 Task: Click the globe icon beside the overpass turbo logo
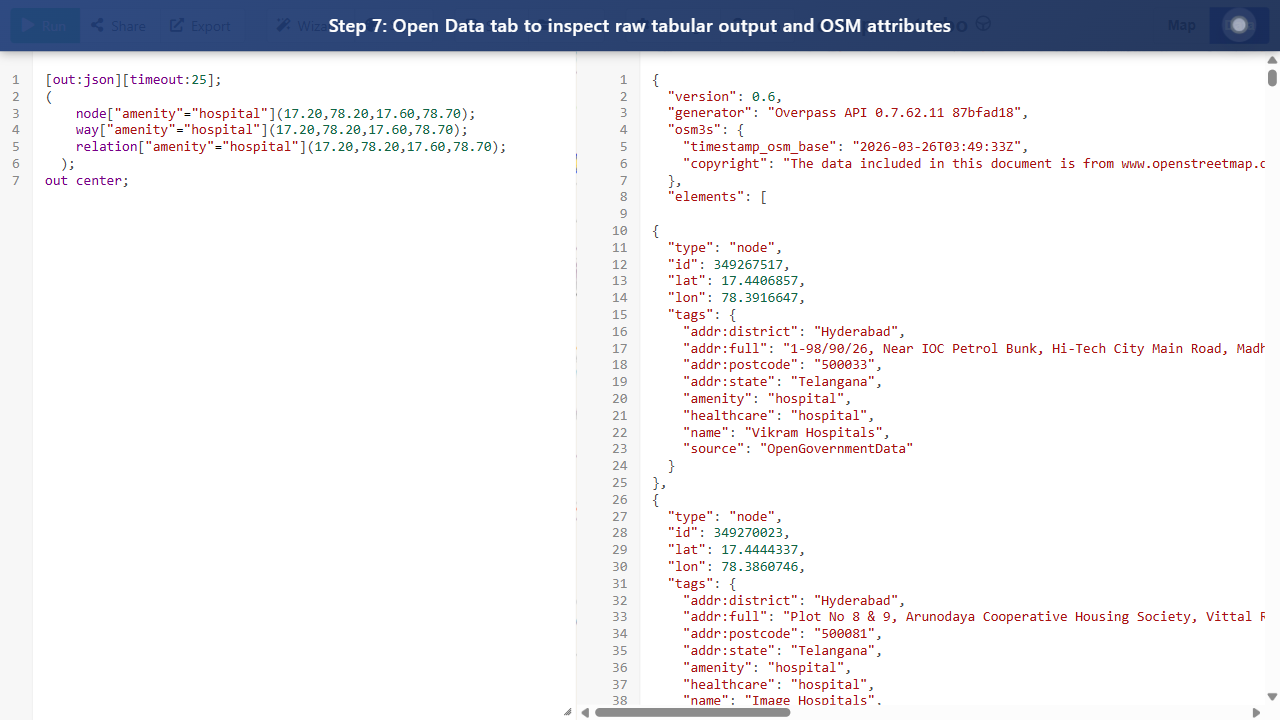983,24
